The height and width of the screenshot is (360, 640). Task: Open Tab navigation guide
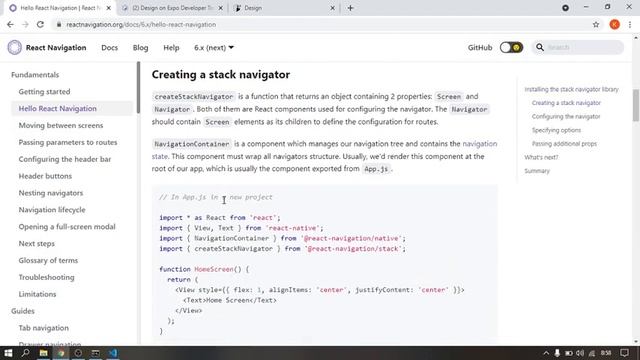pyautogui.click(x=44, y=328)
